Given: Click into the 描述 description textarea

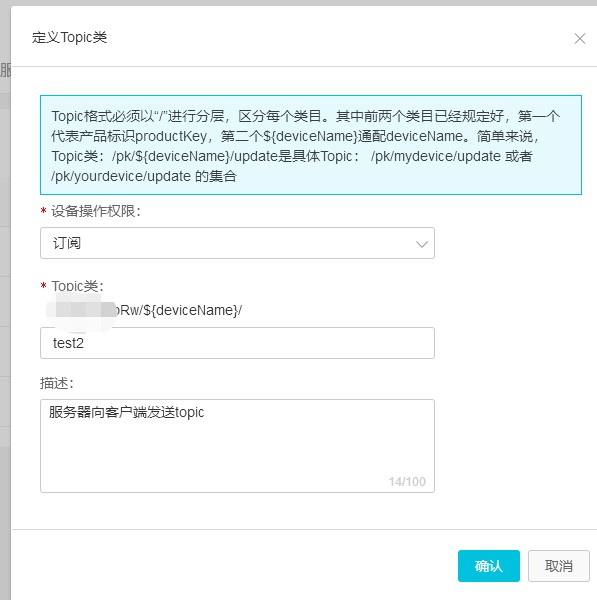Looking at the screenshot, I should click(x=237, y=446).
